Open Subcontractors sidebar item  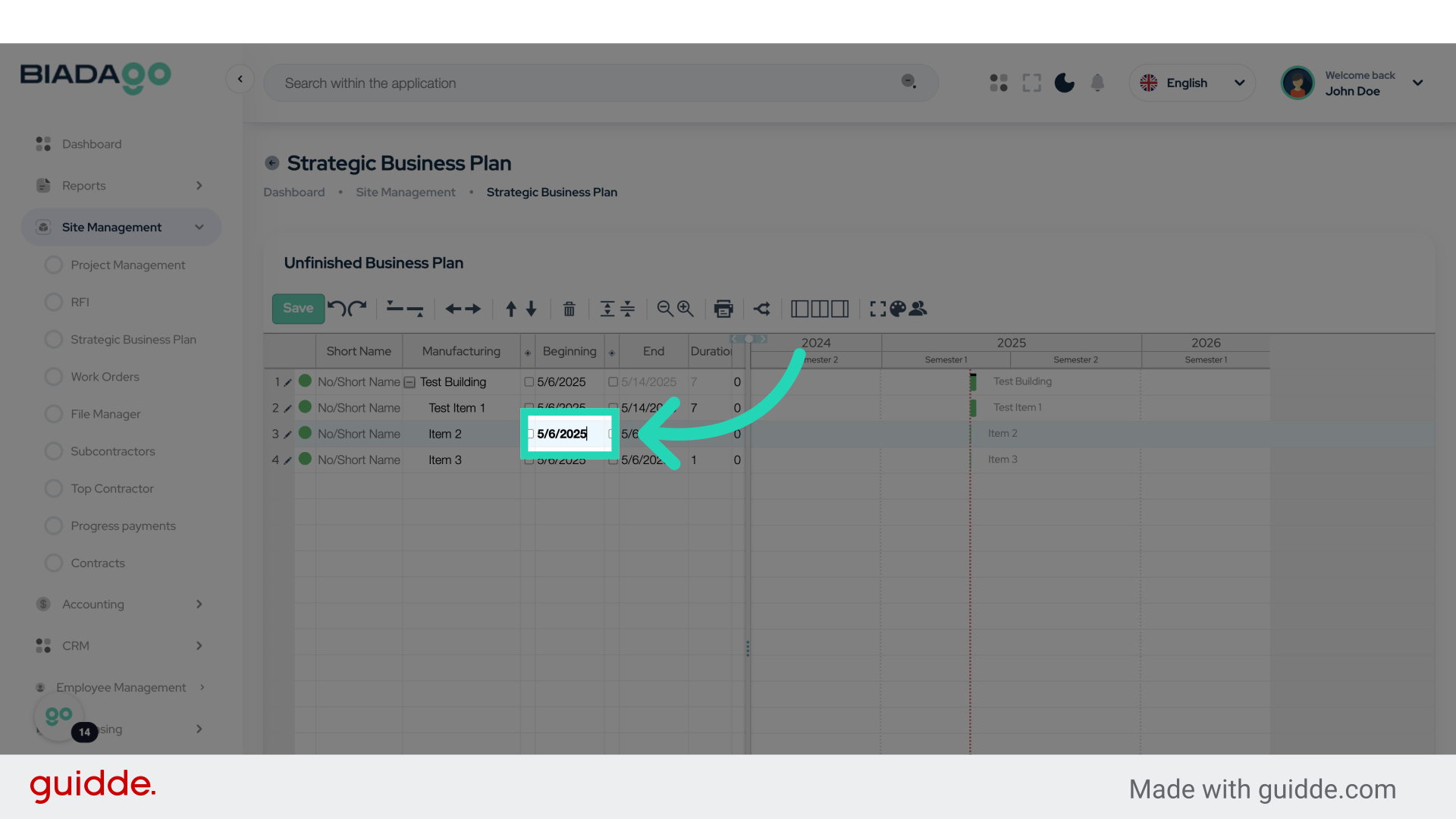[x=112, y=451]
